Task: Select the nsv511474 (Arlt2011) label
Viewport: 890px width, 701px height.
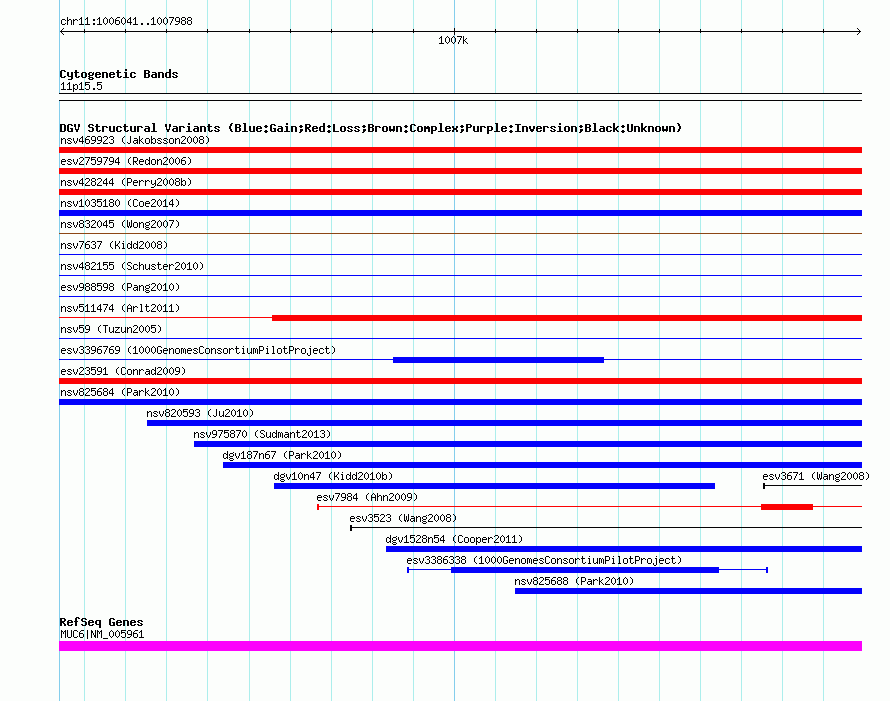Action: pos(120,308)
